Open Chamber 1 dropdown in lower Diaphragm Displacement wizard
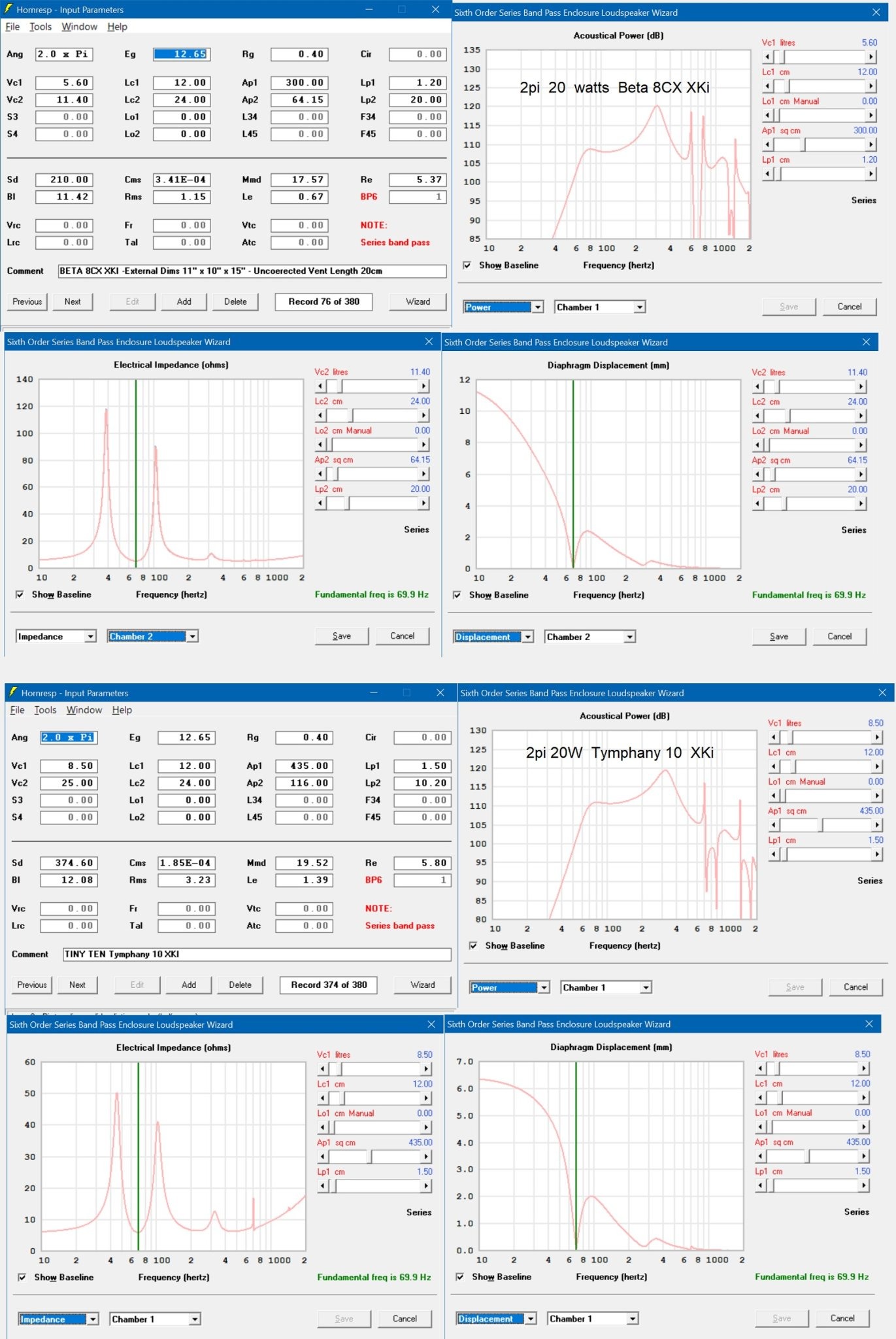This screenshot has width=896, height=1339. pos(633,1319)
